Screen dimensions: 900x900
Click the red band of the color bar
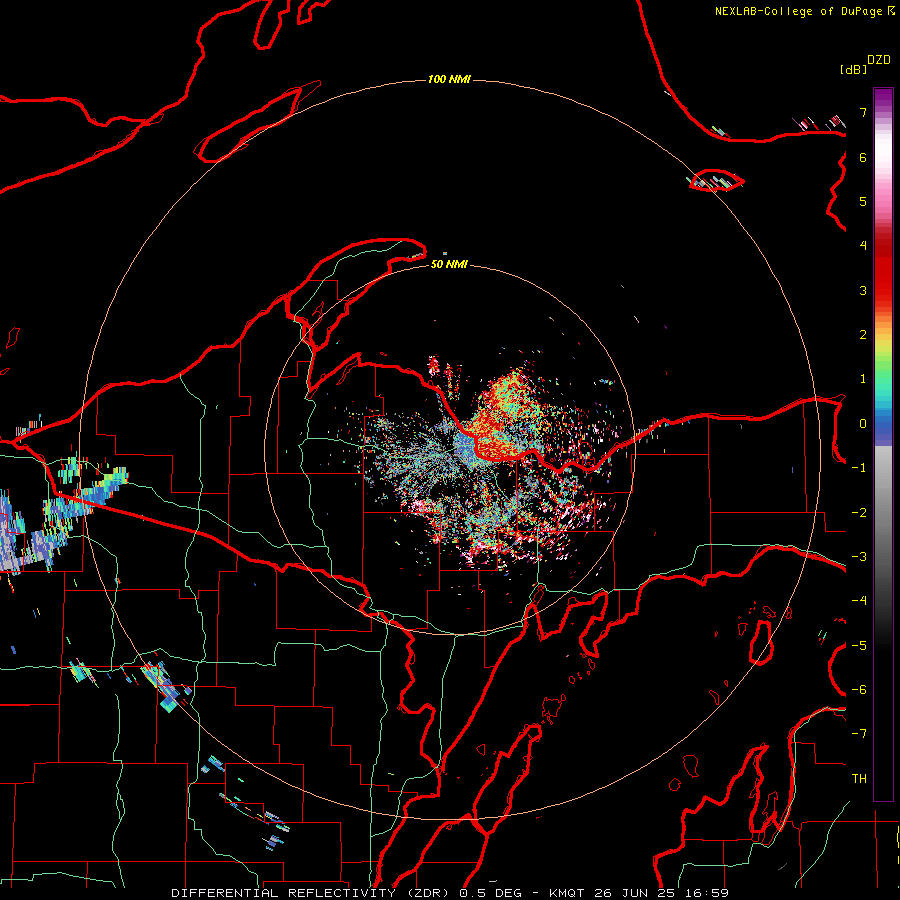883,270
